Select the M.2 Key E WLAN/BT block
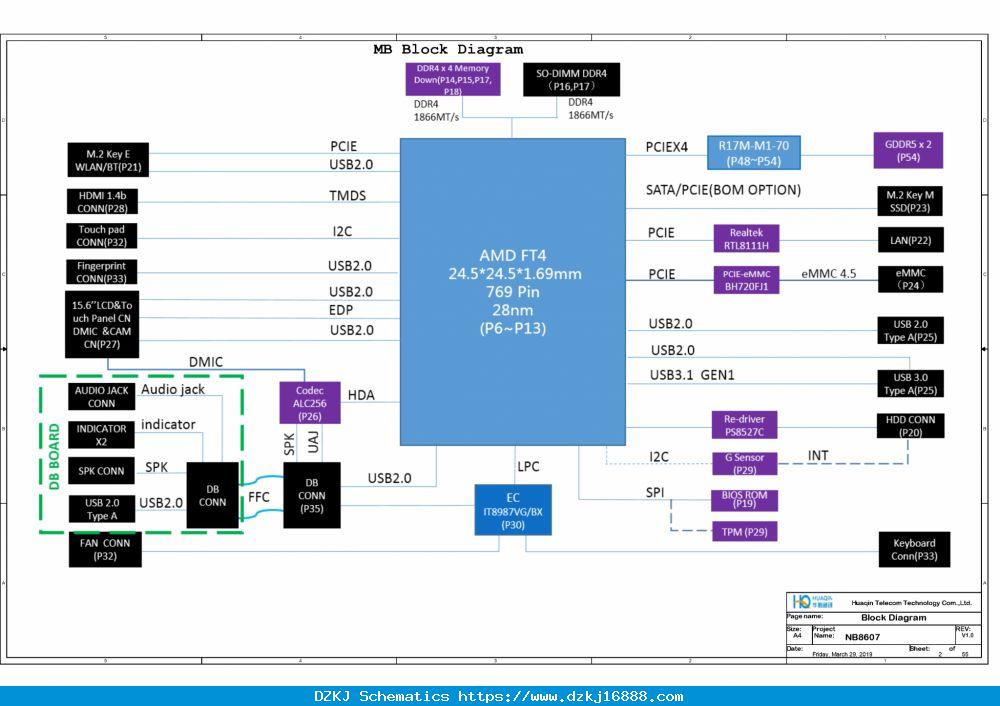 click(x=108, y=160)
